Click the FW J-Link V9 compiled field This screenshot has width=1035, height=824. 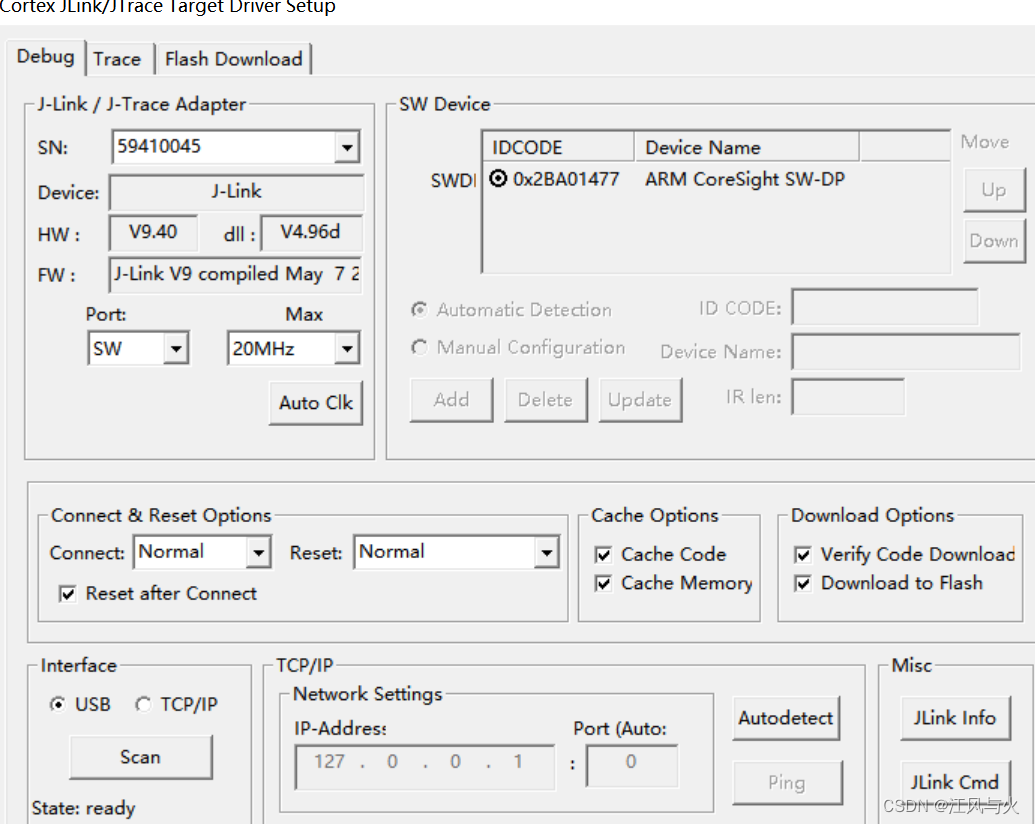pyautogui.click(x=235, y=275)
